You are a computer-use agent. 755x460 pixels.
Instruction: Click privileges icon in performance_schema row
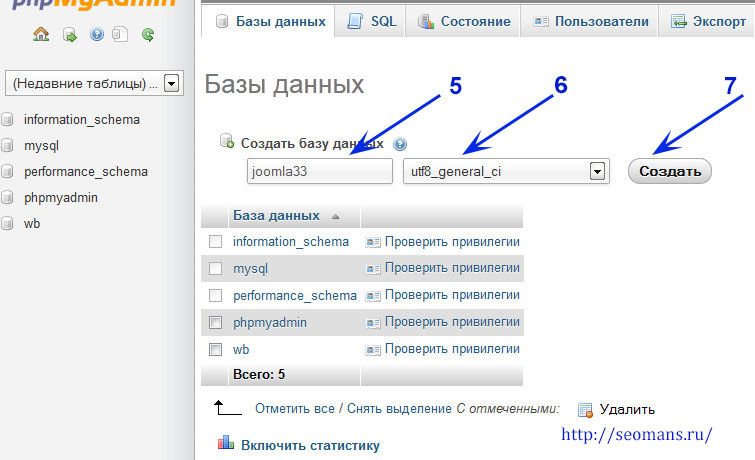click(373, 295)
